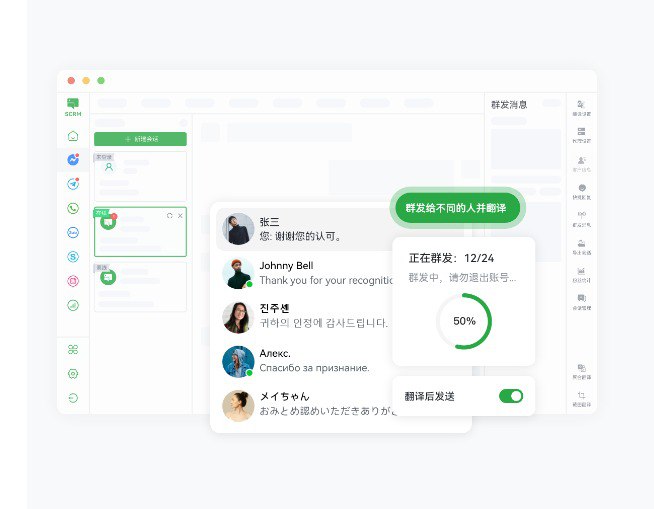Open the 群发消息 panel header

pos(510,104)
